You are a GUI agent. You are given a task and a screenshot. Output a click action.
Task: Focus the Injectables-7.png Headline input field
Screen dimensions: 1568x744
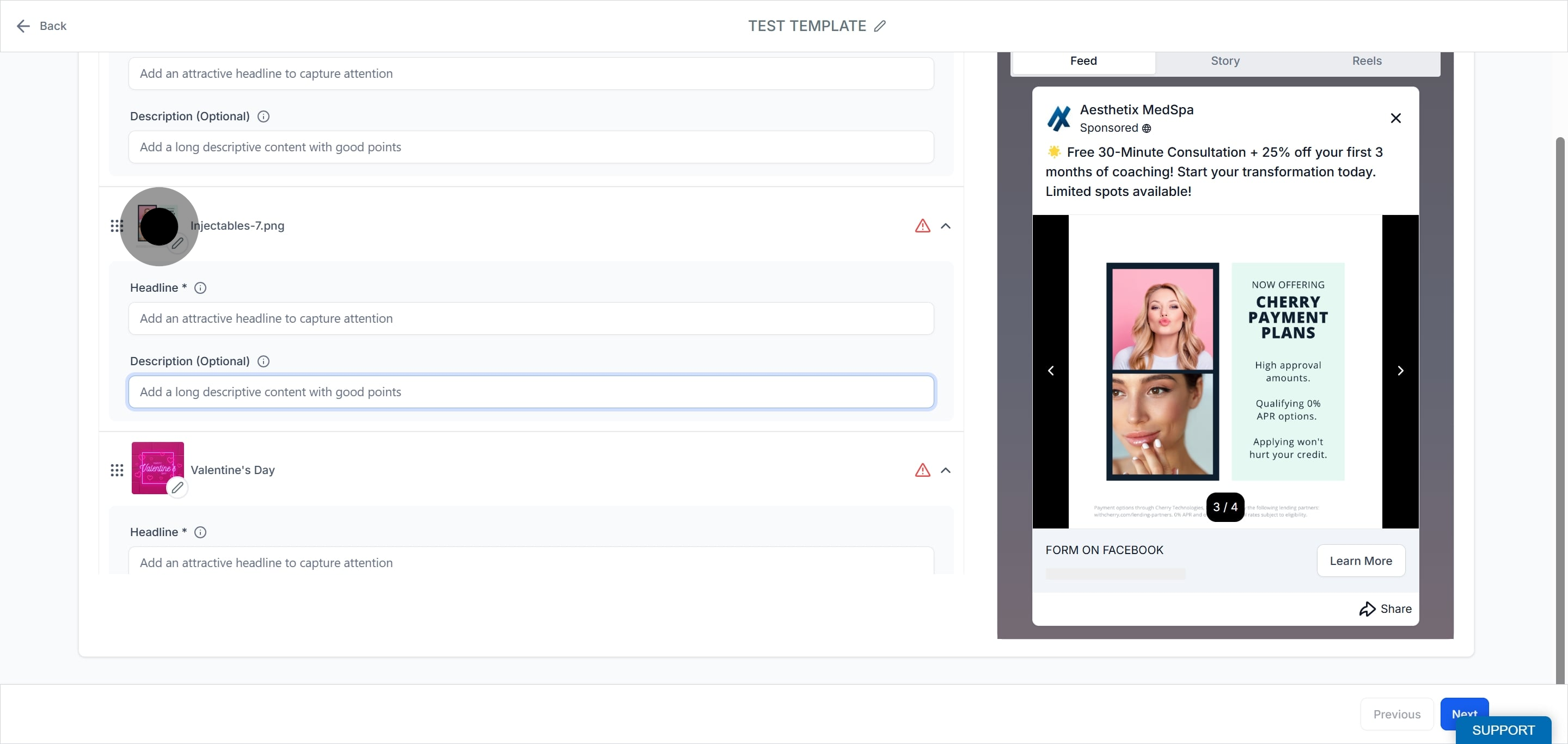(x=531, y=319)
